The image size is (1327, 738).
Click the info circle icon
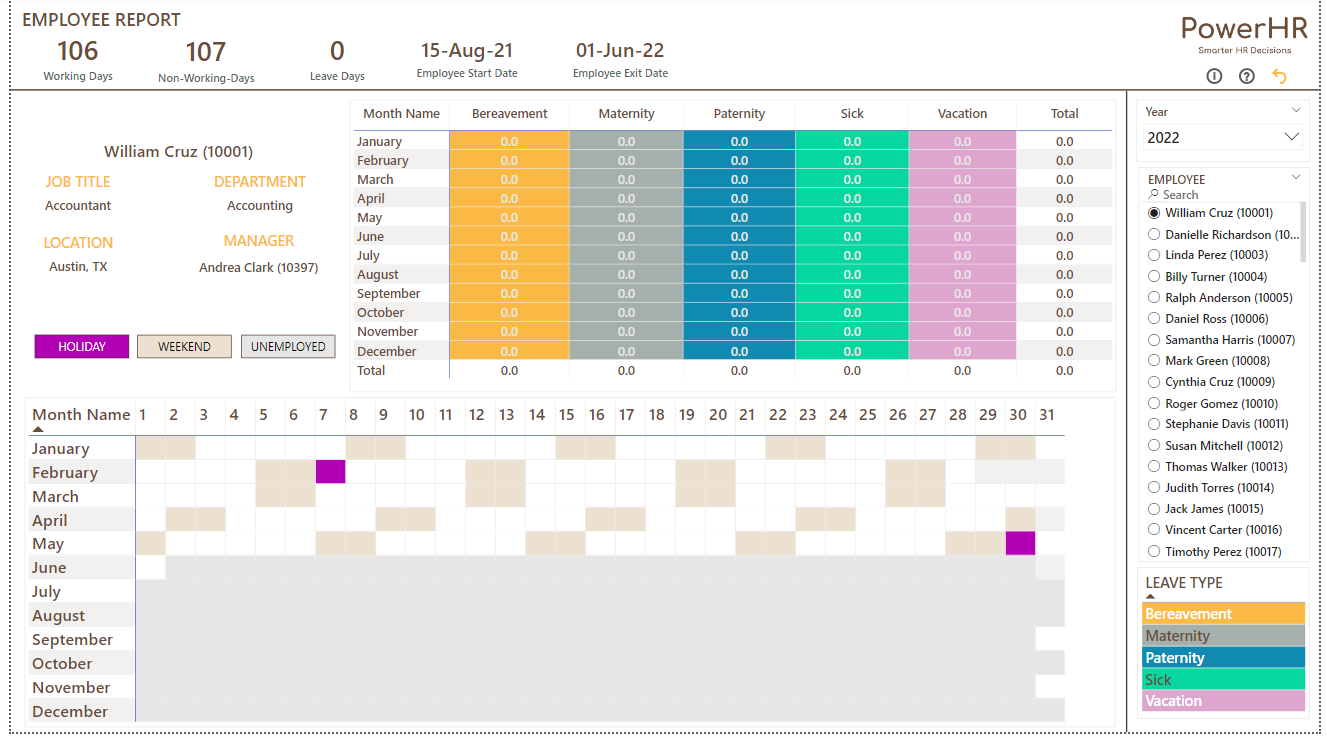point(1214,76)
